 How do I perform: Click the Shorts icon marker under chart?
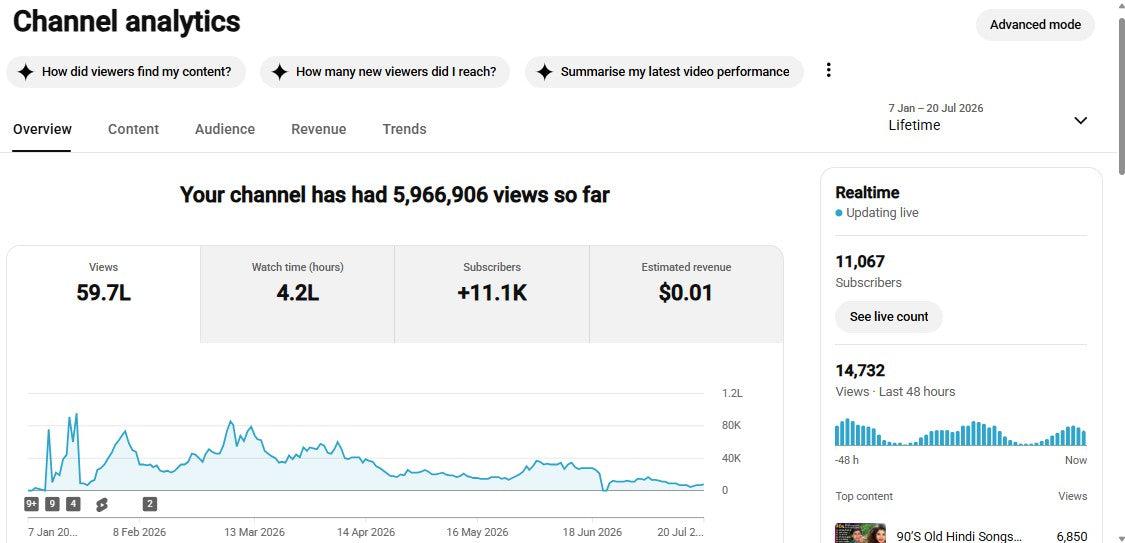tap(101, 505)
